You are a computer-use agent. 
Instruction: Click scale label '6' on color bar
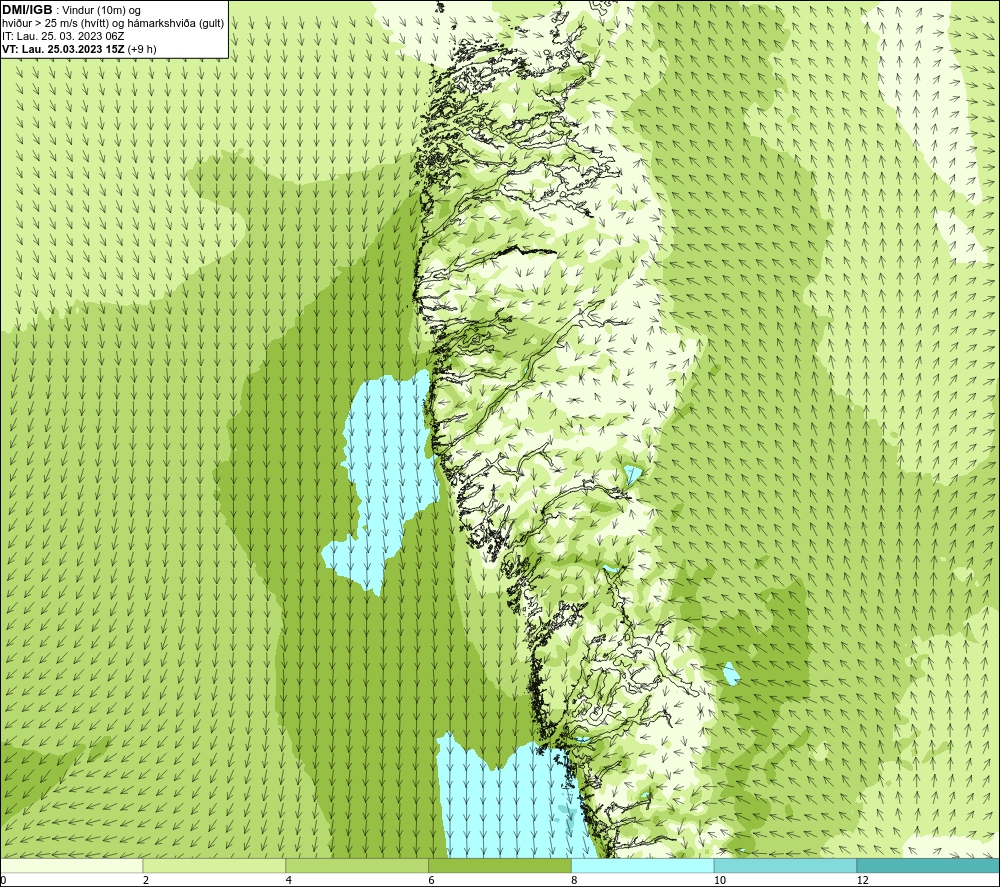pyautogui.click(x=432, y=880)
